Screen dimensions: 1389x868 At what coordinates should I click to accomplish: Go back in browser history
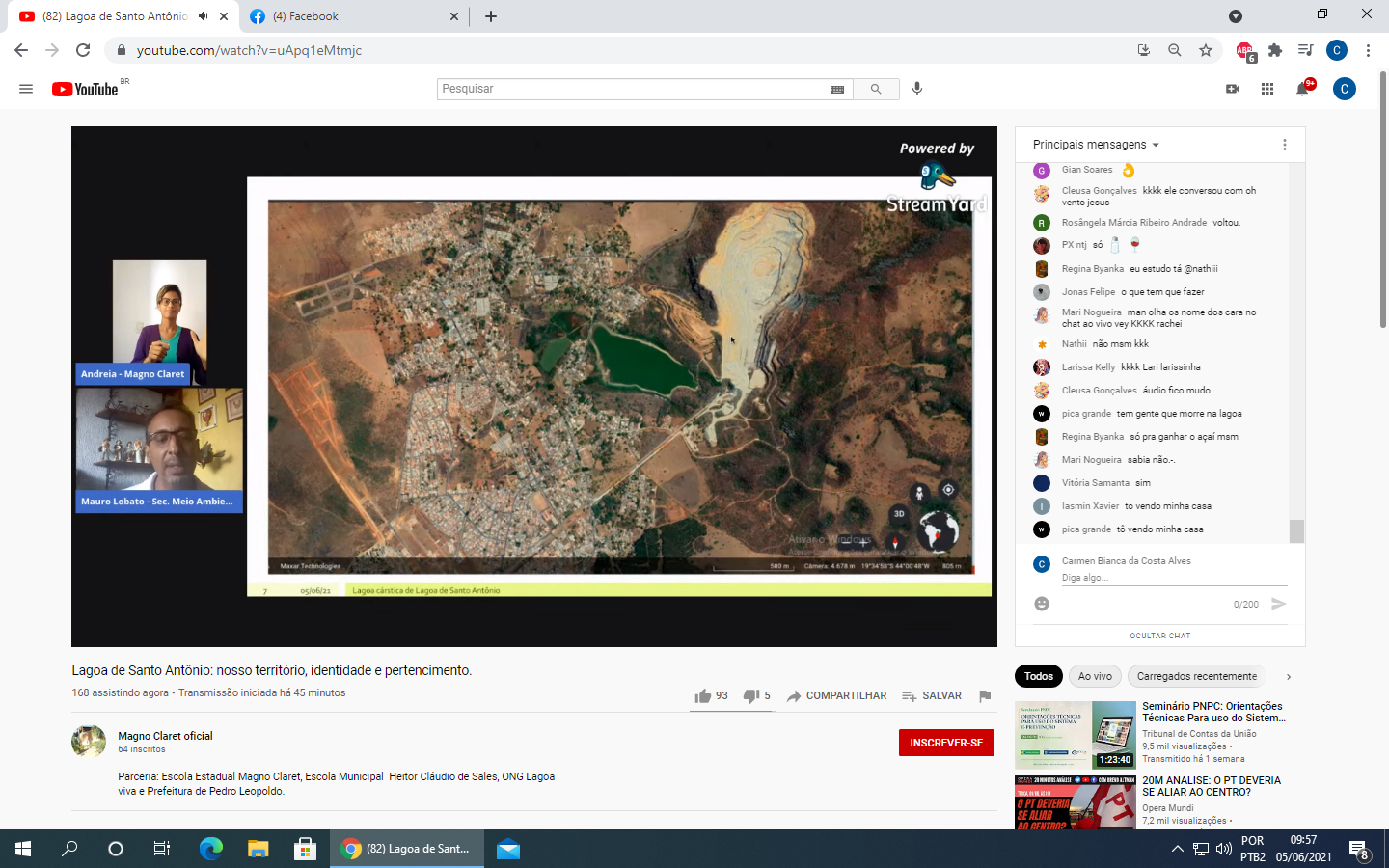tap(21, 50)
